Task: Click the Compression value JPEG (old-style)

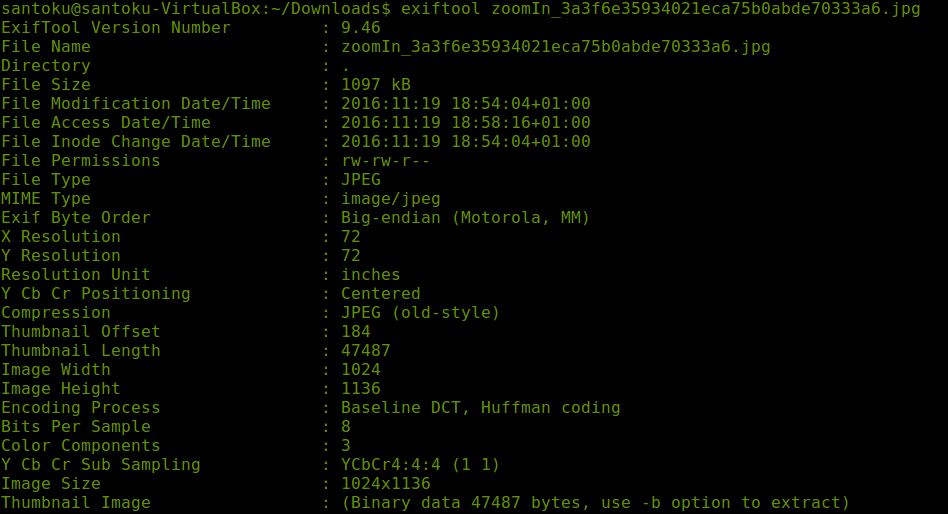Action: pos(420,313)
